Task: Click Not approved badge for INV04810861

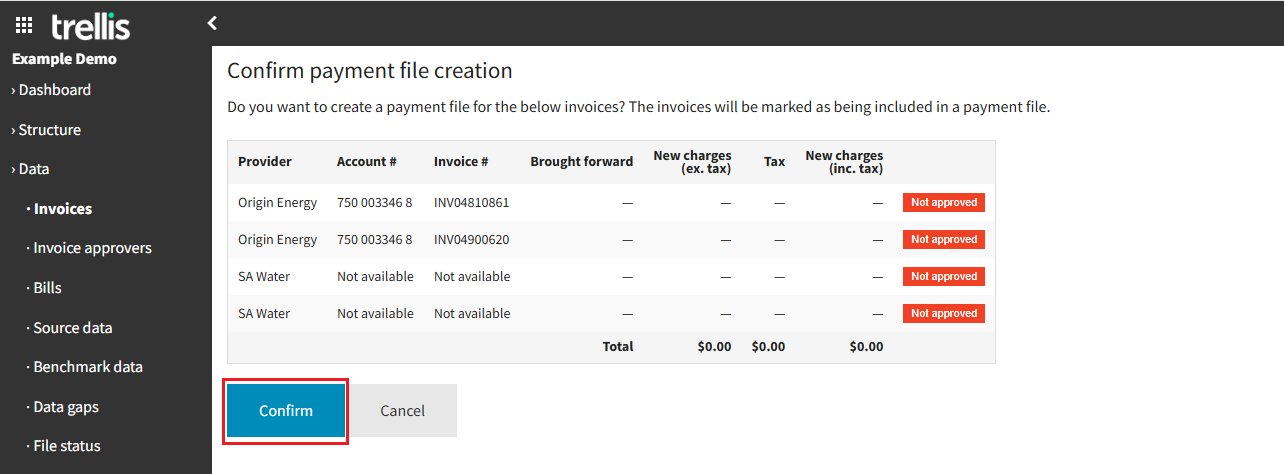Action: pyautogui.click(x=943, y=202)
